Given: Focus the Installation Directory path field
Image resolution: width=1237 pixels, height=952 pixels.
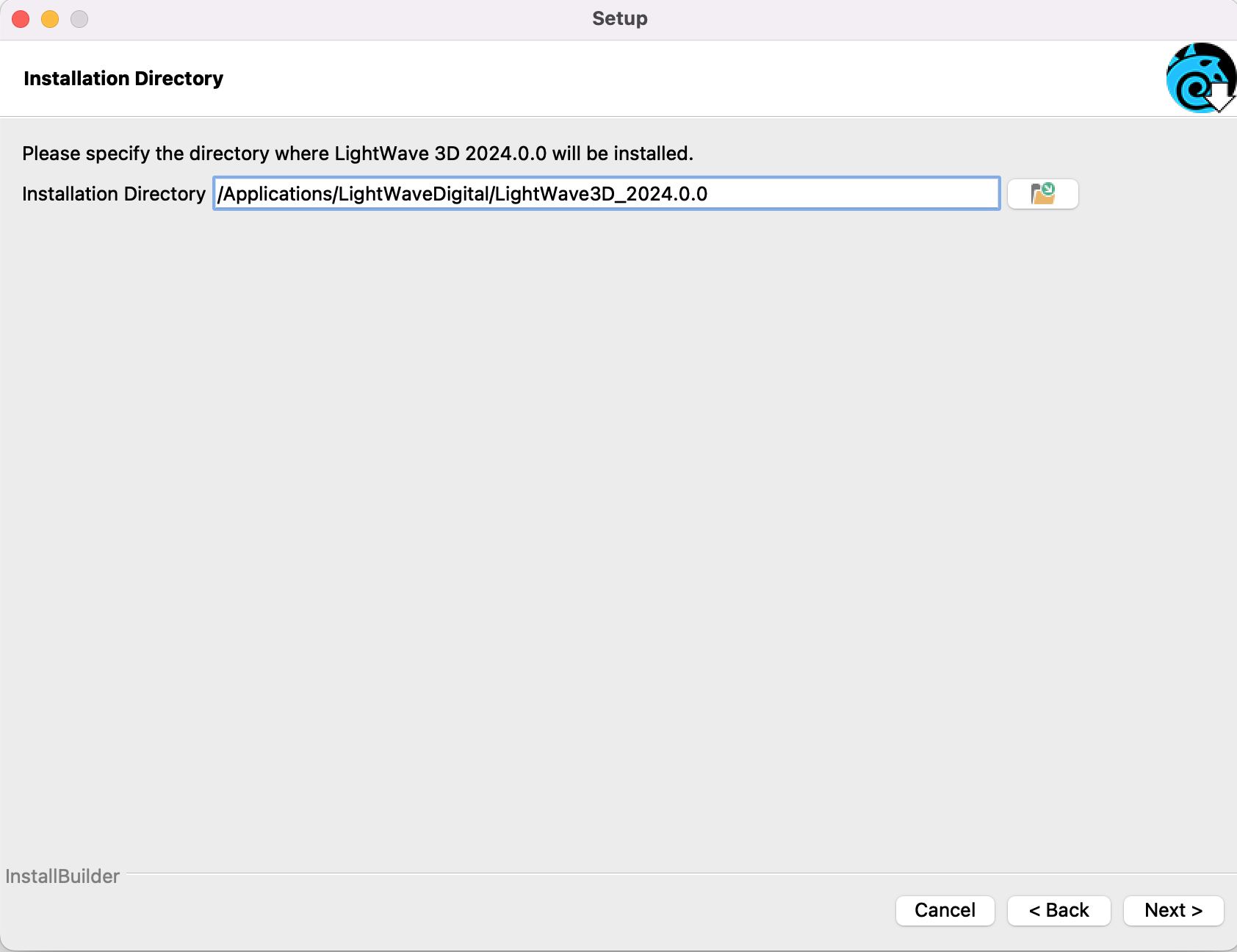Looking at the screenshot, I should coord(607,193).
